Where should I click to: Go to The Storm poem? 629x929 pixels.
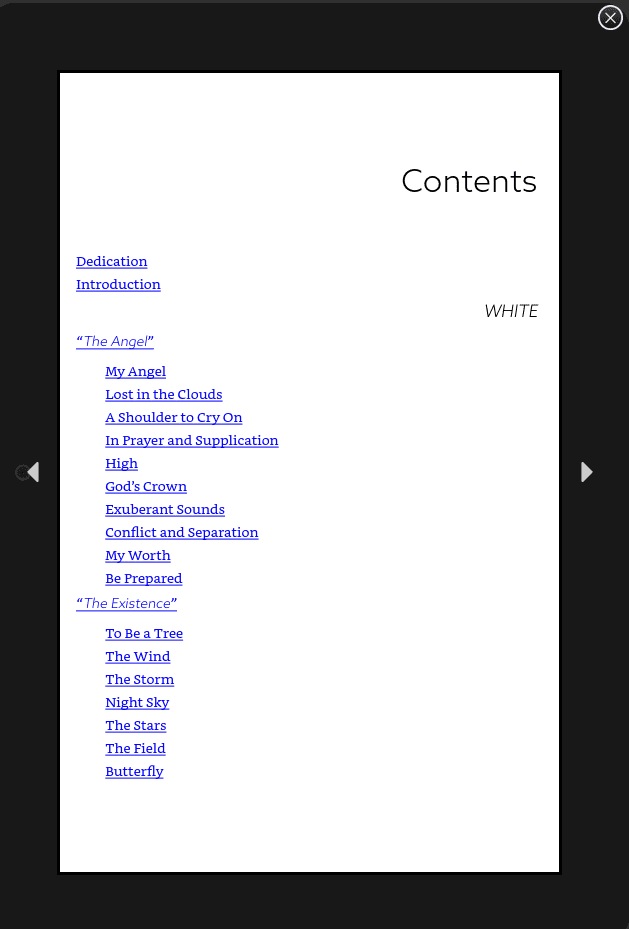coord(140,680)
